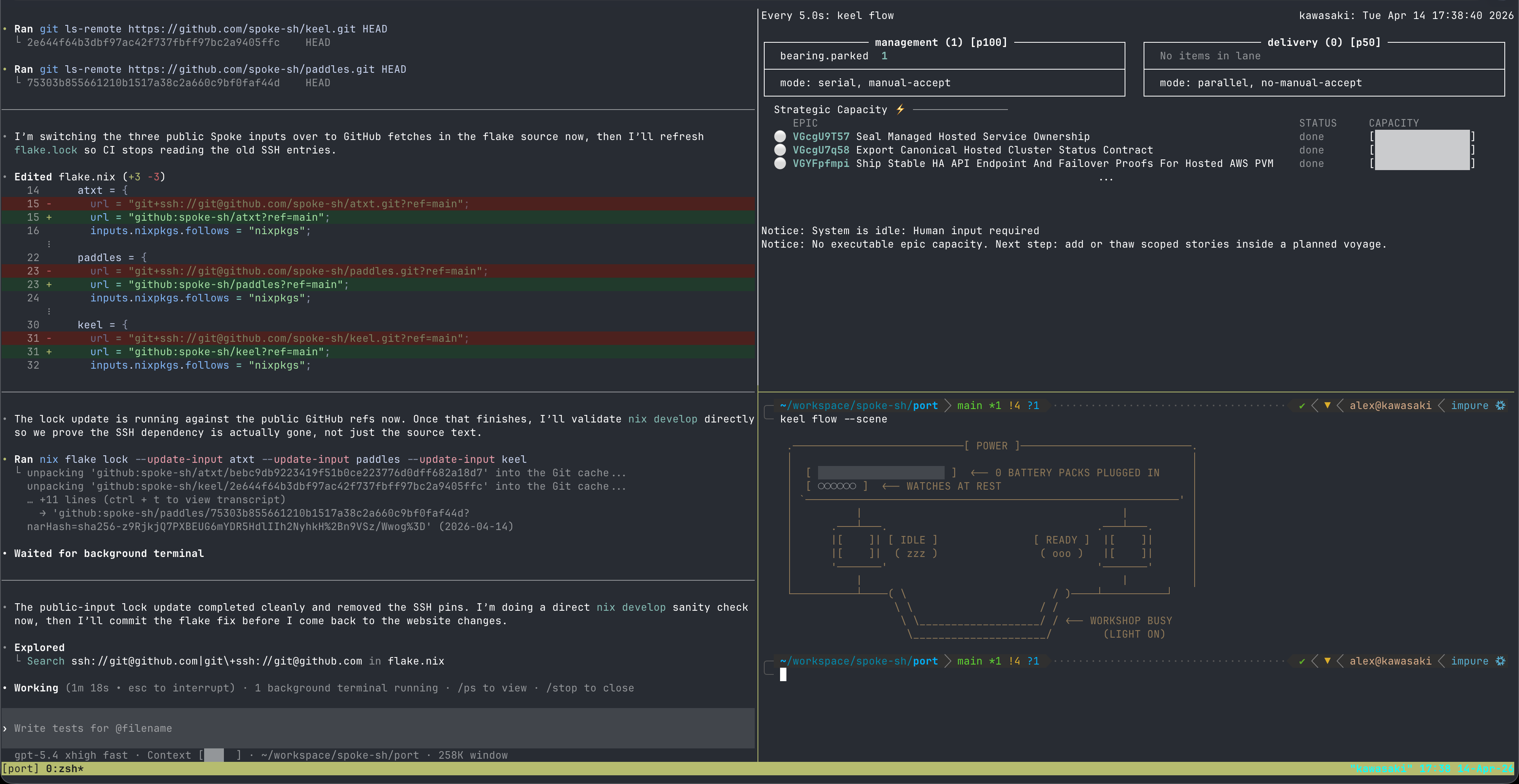Click the snowflake icon in the bottom prompt line
The width and height of the screenshot is (1519, 784).
click(1501, 661)
